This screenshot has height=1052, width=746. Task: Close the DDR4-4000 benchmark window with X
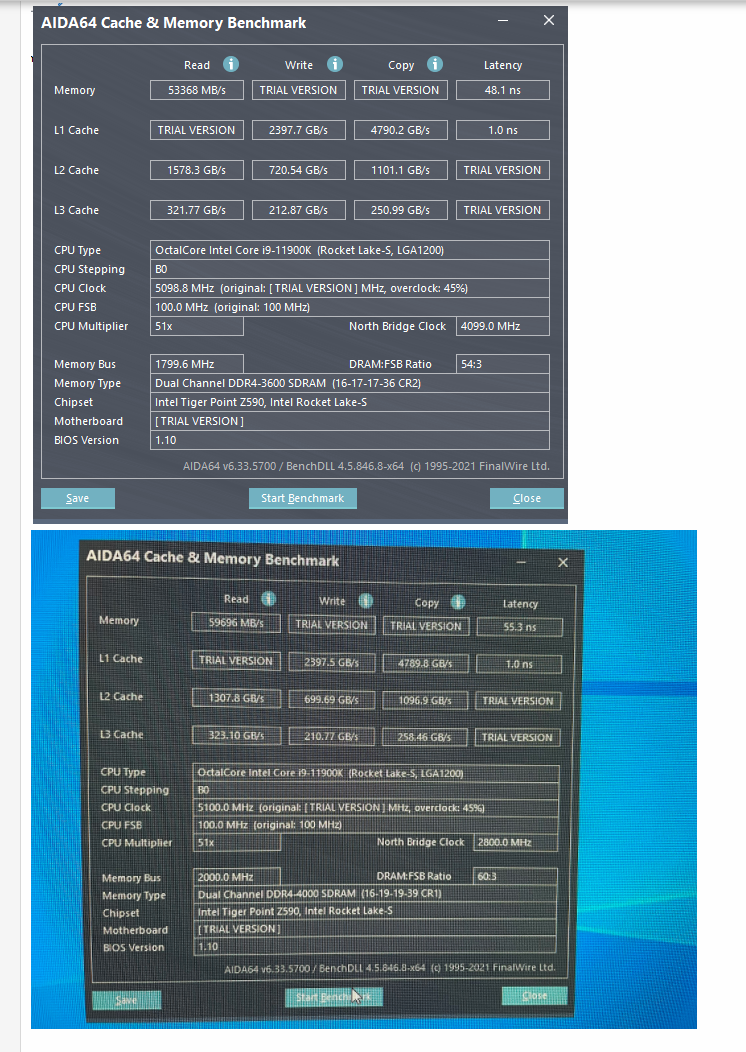pos(563,562)
